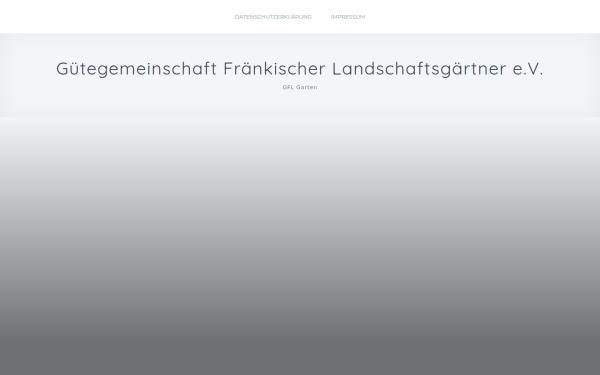Open the Datenschutzerklärung menu item
Viewport: 600px width, 375px height.
(x=273, y=17)
